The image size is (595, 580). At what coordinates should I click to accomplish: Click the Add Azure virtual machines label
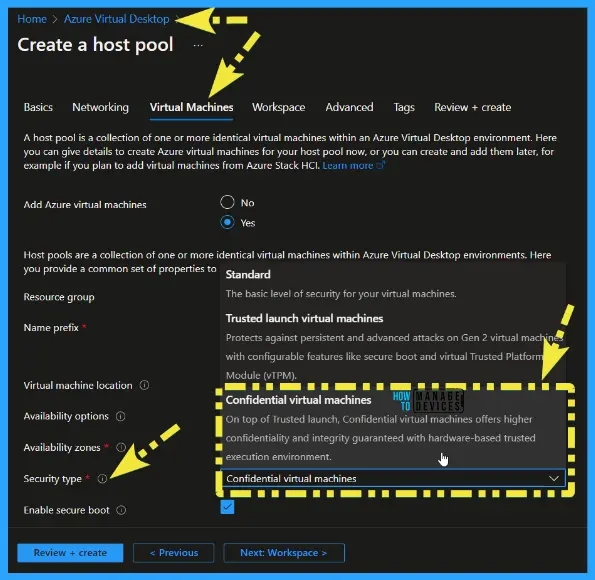point(85,205)
